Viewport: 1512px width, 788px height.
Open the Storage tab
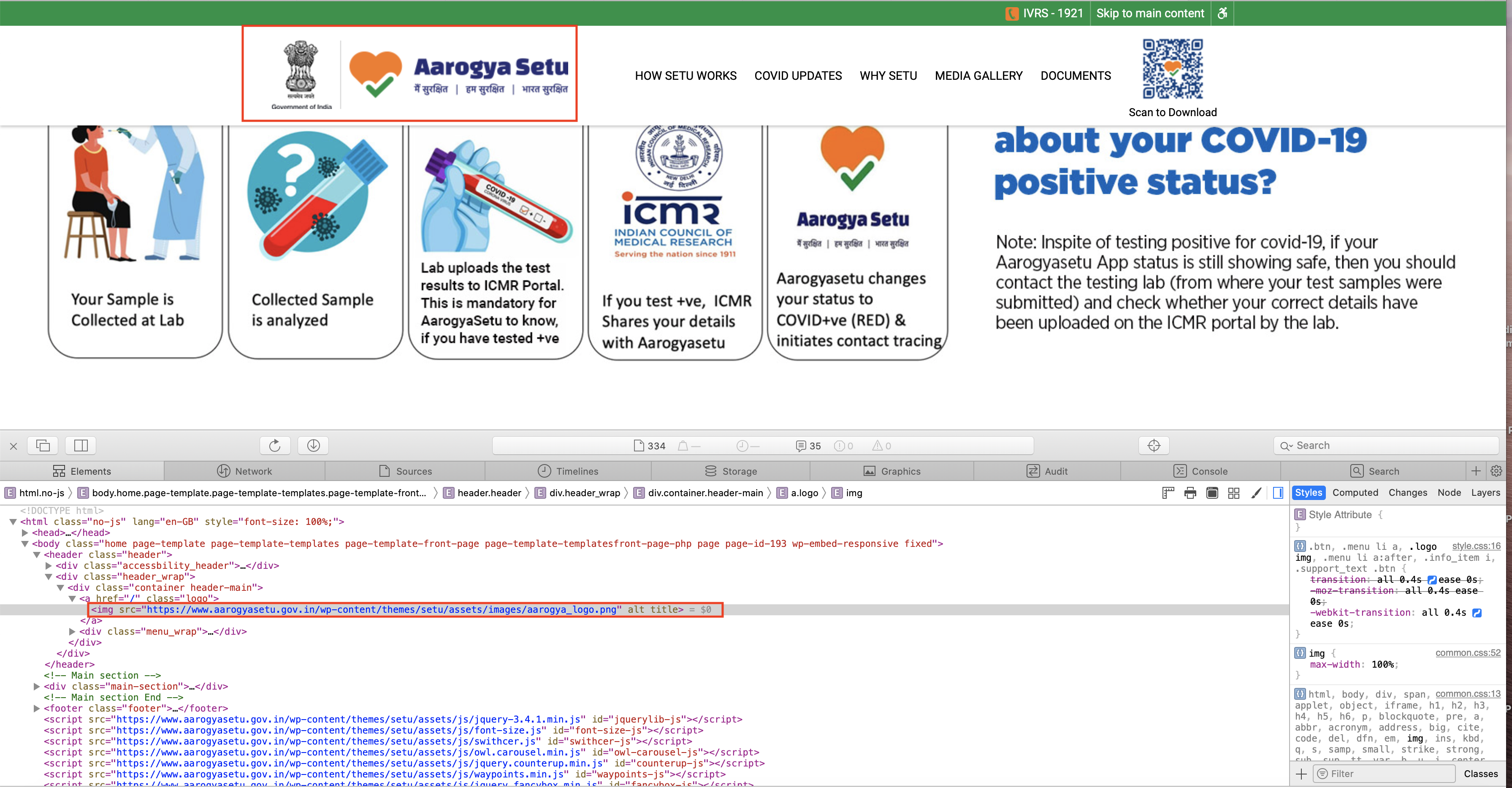click(731, 472)
